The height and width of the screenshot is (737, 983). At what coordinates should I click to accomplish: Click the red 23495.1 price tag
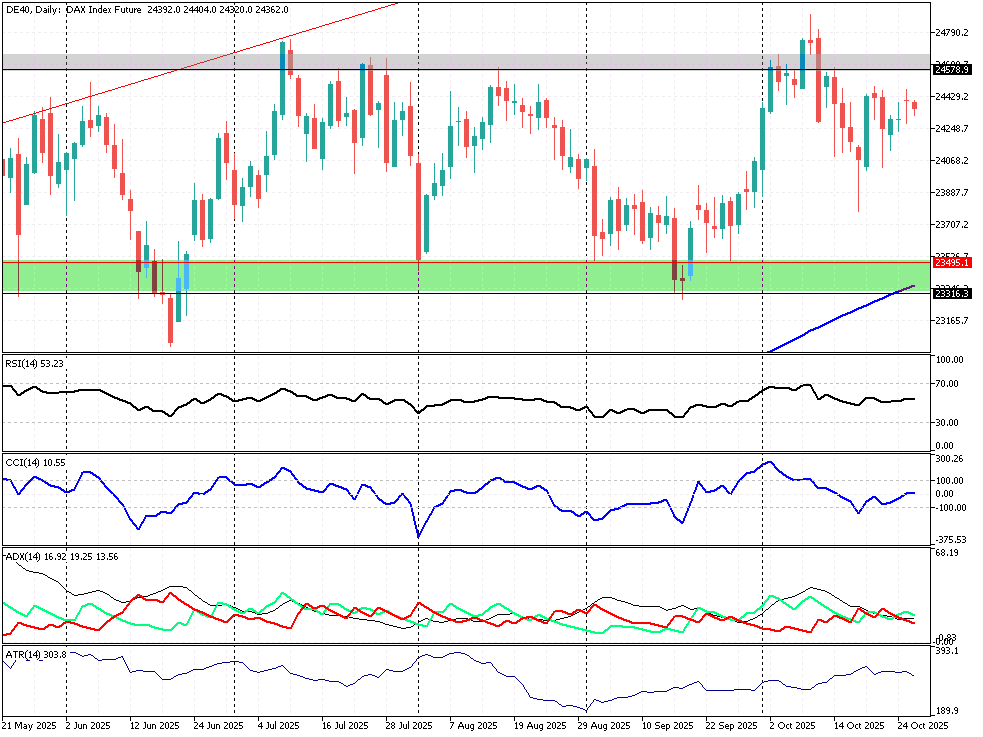point(949,262)
